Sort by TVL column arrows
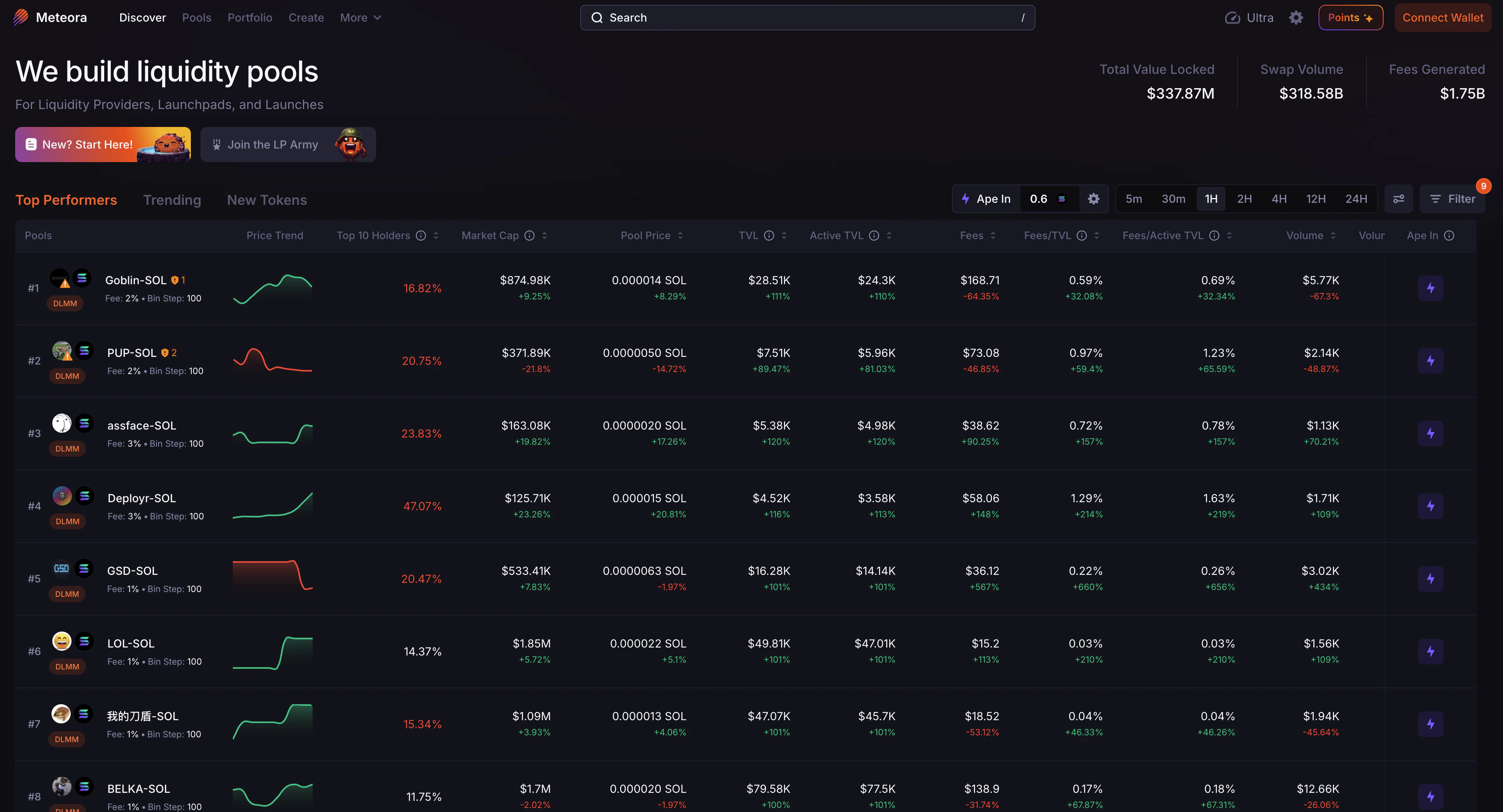1503x812 pixels. click(784, 236)
